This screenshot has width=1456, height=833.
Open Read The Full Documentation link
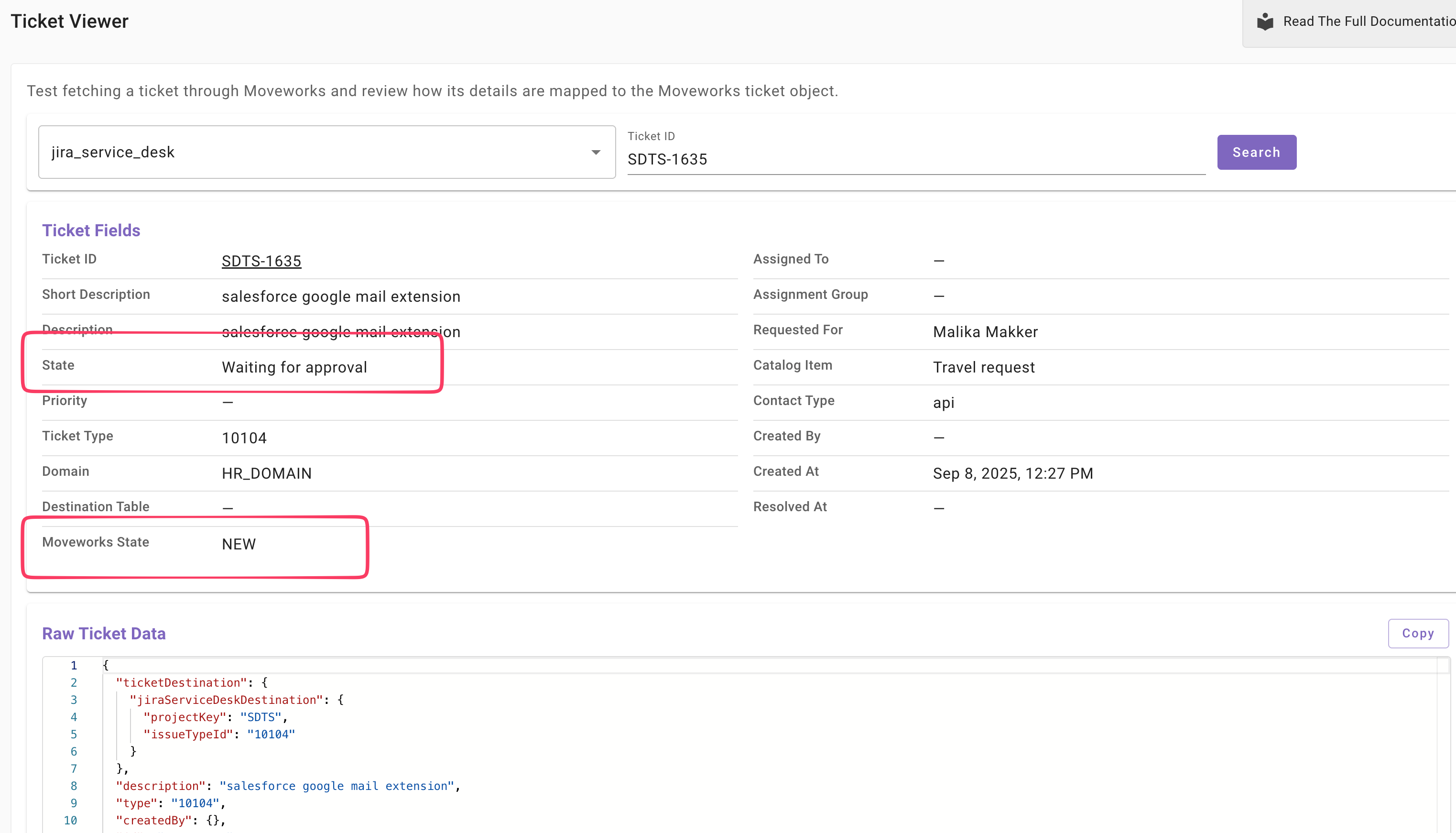pos(1369,22)
